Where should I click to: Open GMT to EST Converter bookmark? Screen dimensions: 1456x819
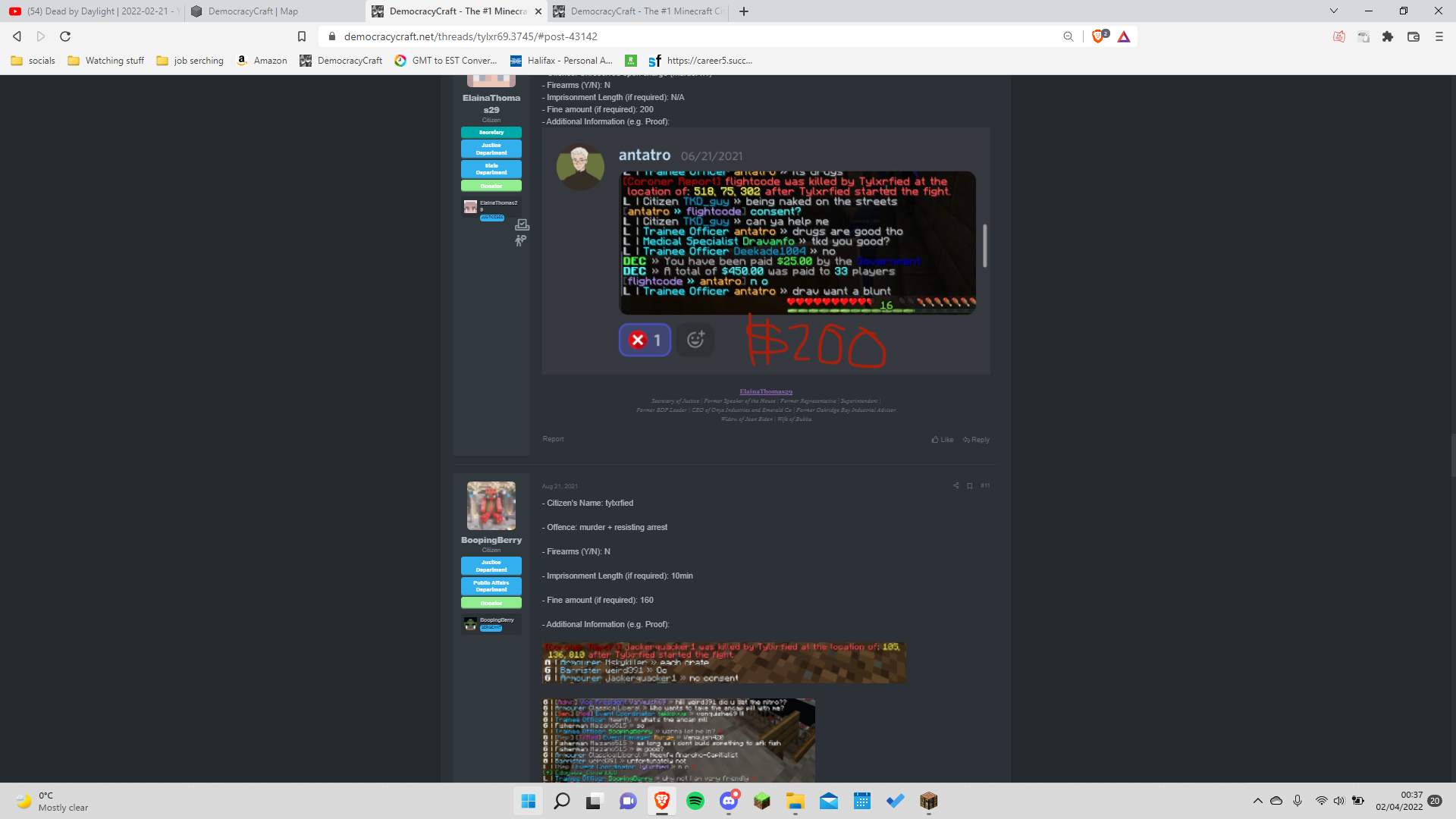[x=446, y=61]
